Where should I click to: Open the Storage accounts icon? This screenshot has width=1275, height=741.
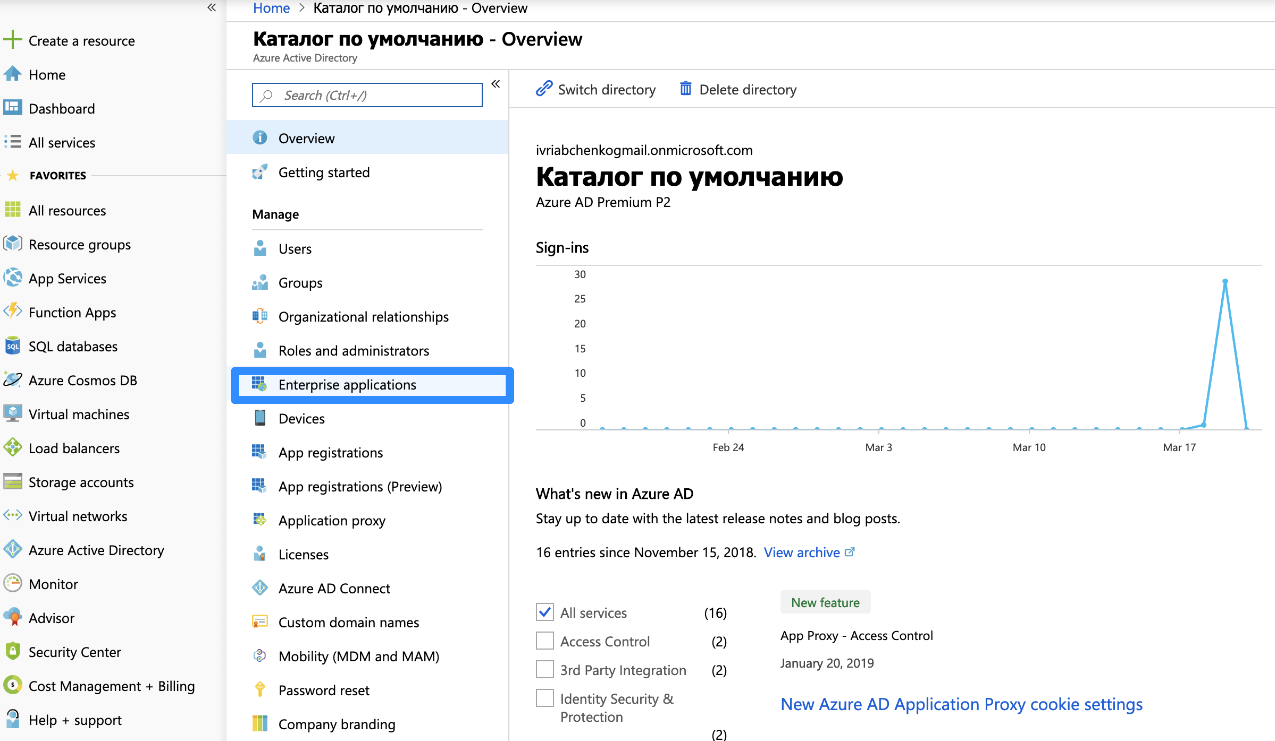pyautogui.click(x=12, y=482)
